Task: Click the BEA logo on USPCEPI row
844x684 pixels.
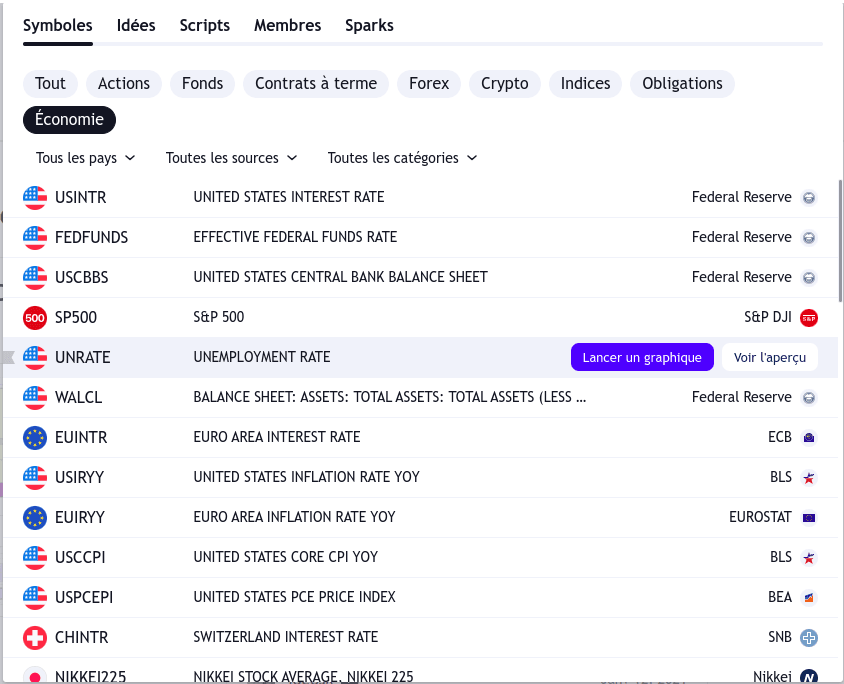Action: (809, 597)
